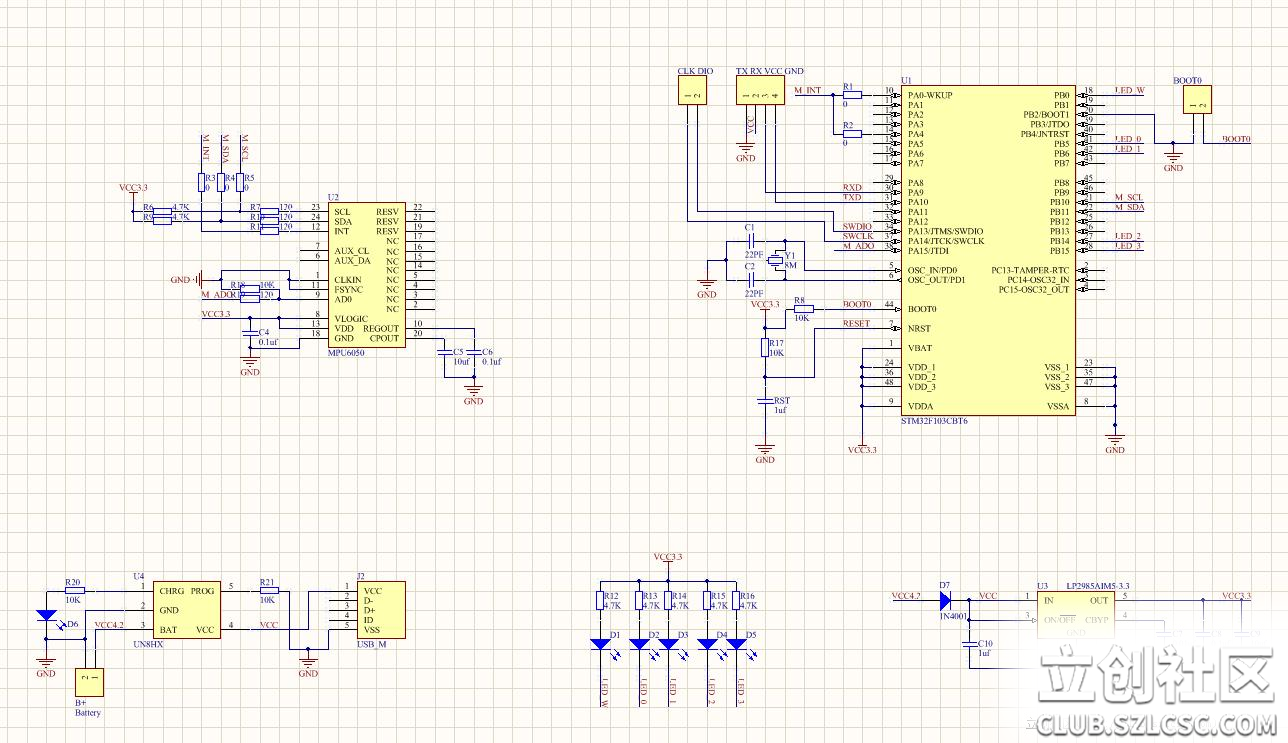Select resistor R8 on BOOT0 line
The height and width of the screenshot is (743, 1288).
coord(803,308)
